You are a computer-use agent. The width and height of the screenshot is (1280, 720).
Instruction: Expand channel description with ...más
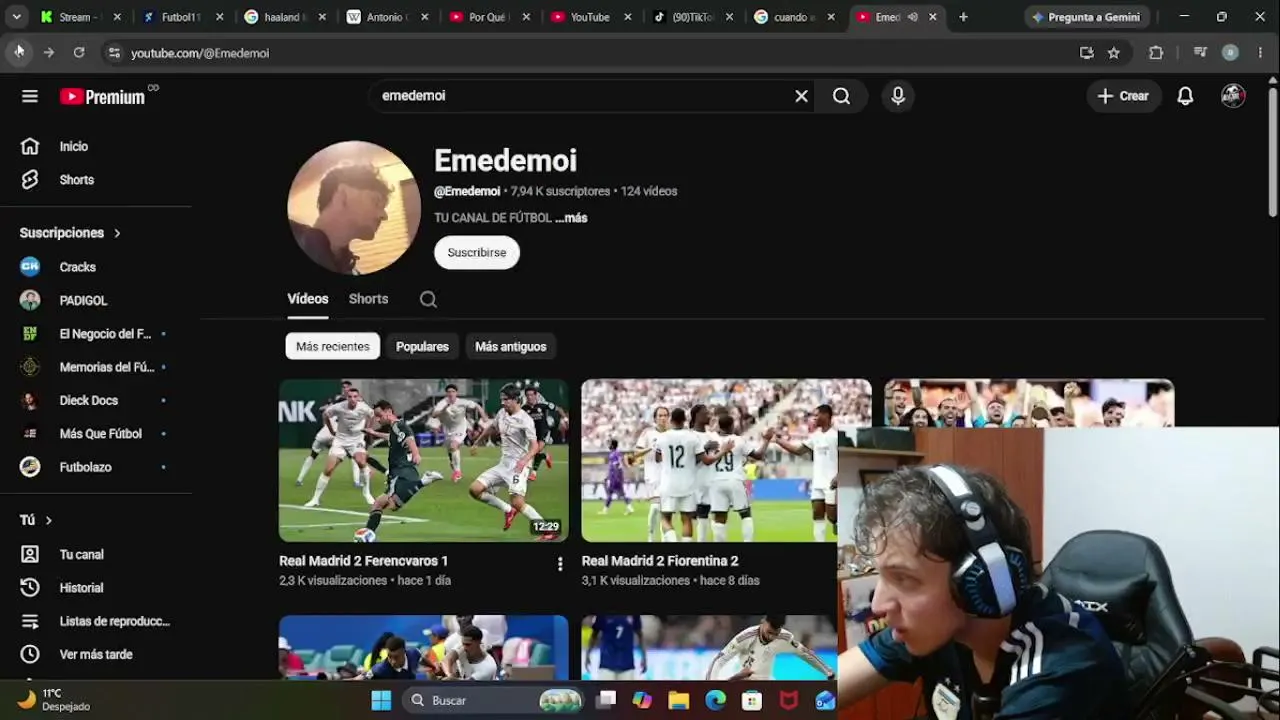571,218
